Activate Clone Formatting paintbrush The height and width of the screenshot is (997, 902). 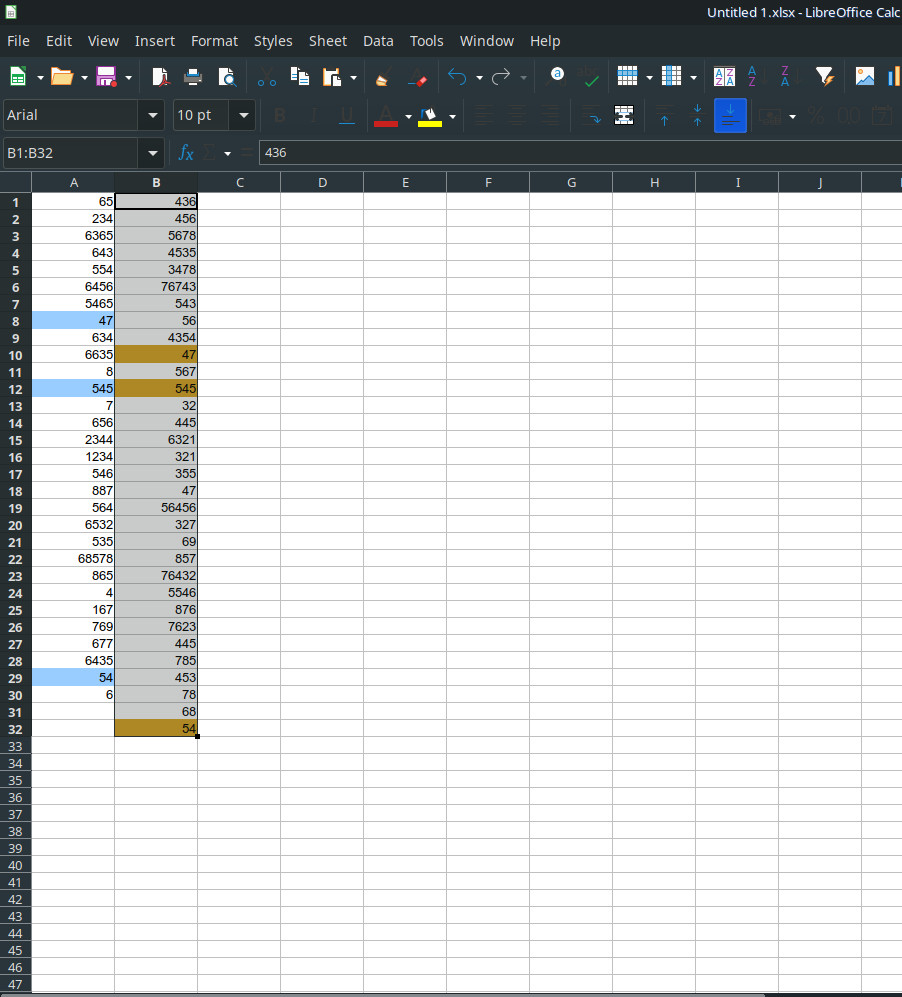click(x=383, y=77)
